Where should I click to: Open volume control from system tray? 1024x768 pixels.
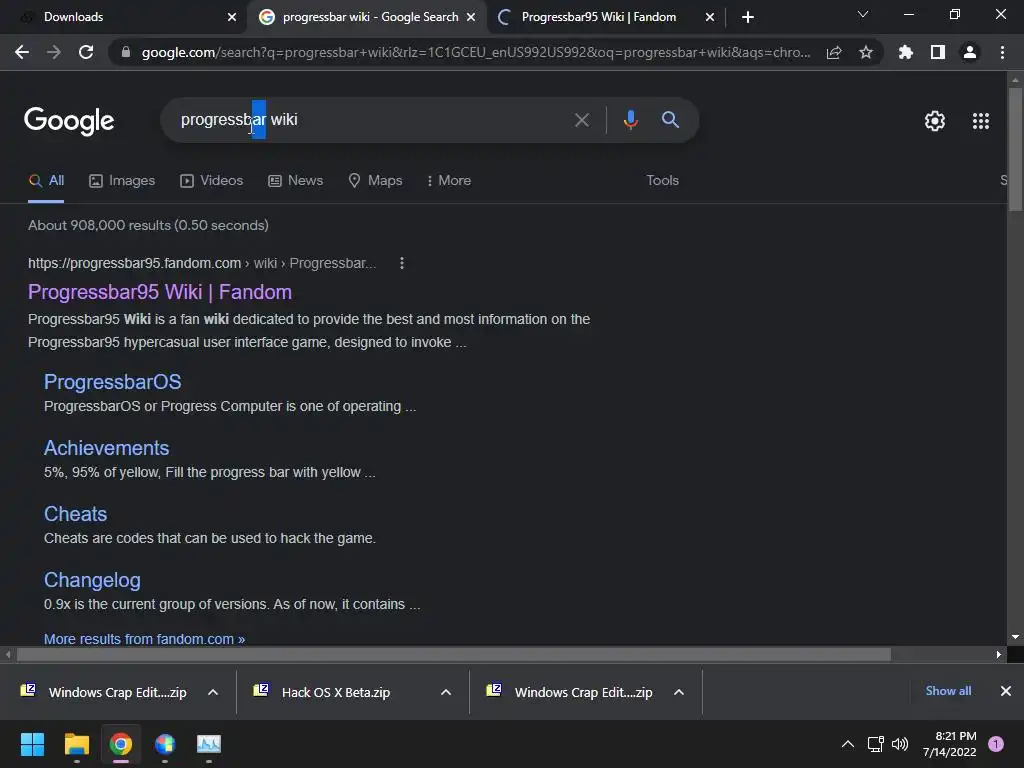click(x=900, y=744)
